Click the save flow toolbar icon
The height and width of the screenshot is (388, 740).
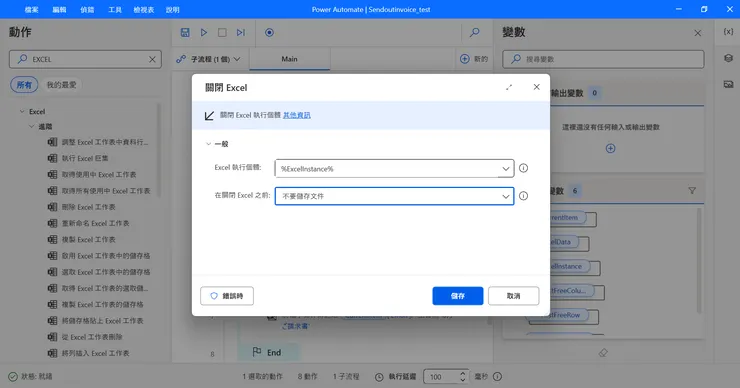click(x=185, y=33)
